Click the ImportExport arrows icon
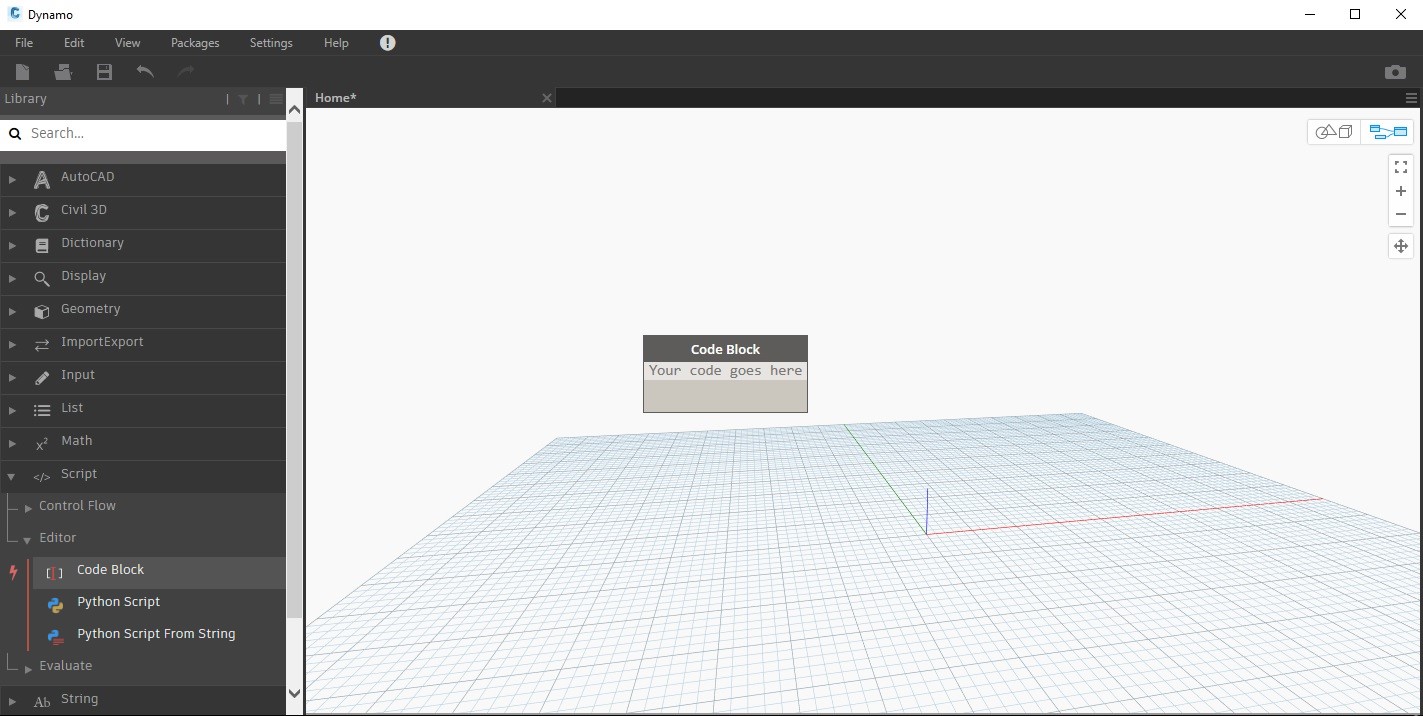The image size is (1423, 717). [x=42, y=345]
